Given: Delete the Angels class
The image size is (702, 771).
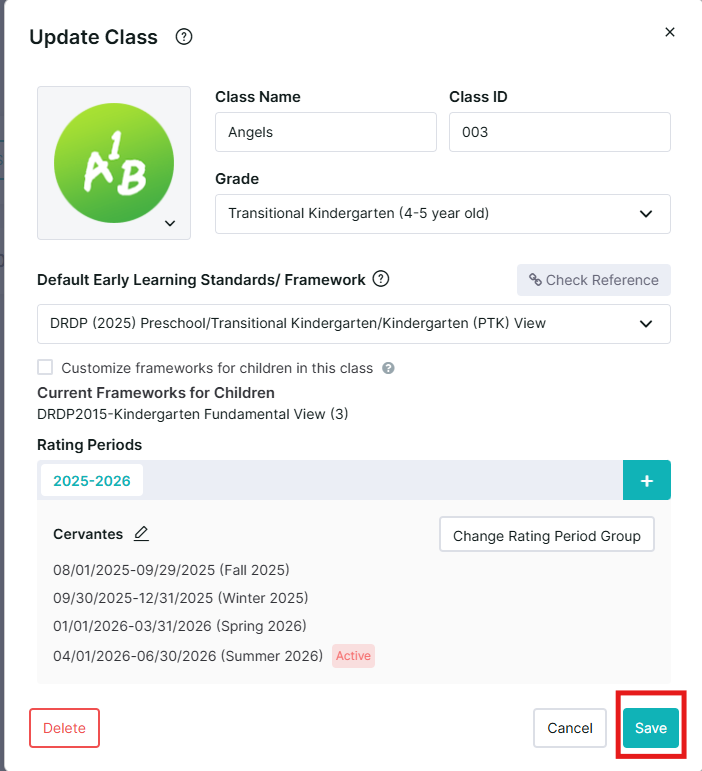Looking at the screenshot, I should (x=64, y=728).
